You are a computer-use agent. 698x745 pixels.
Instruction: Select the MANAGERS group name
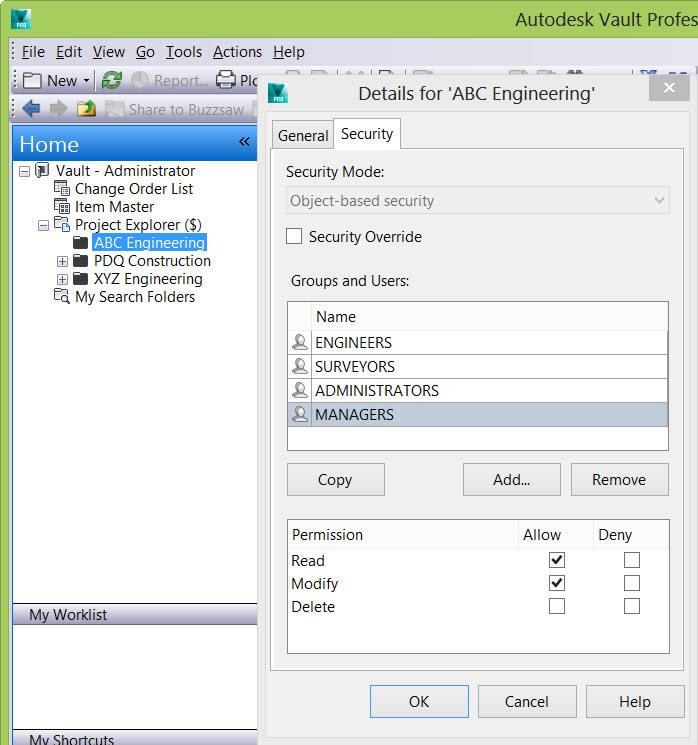(x=354, y=415)
